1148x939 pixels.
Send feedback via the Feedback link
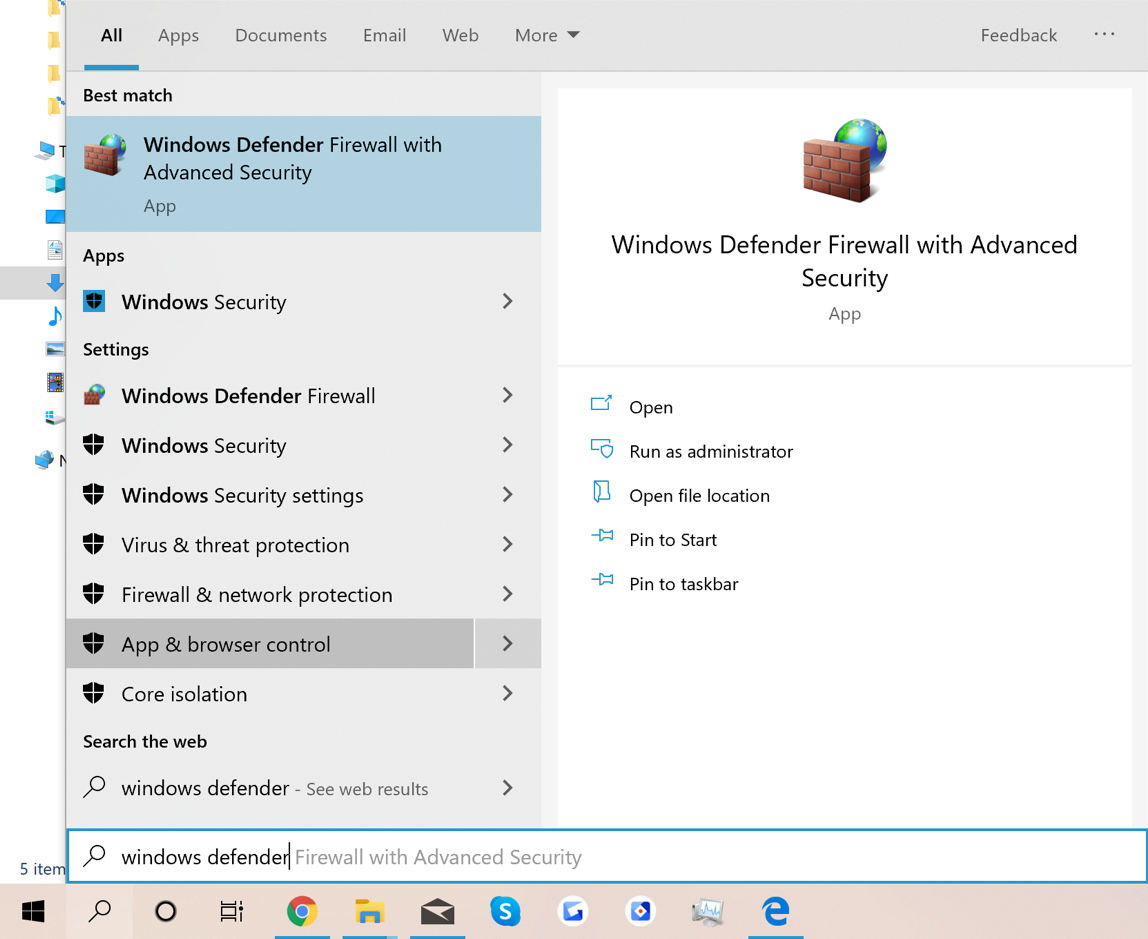point(1018,35)
